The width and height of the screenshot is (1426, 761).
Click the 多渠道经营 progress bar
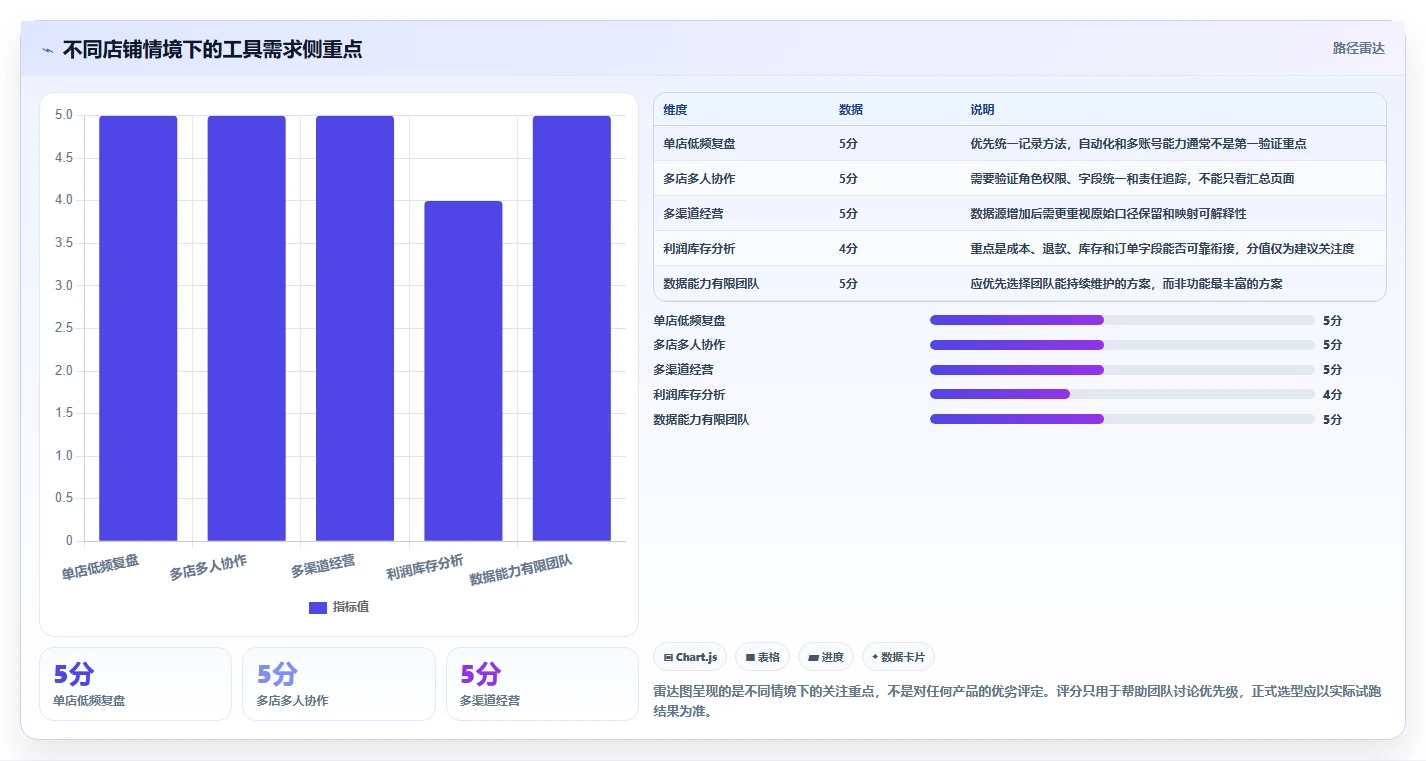click(x=1122, y=370)
